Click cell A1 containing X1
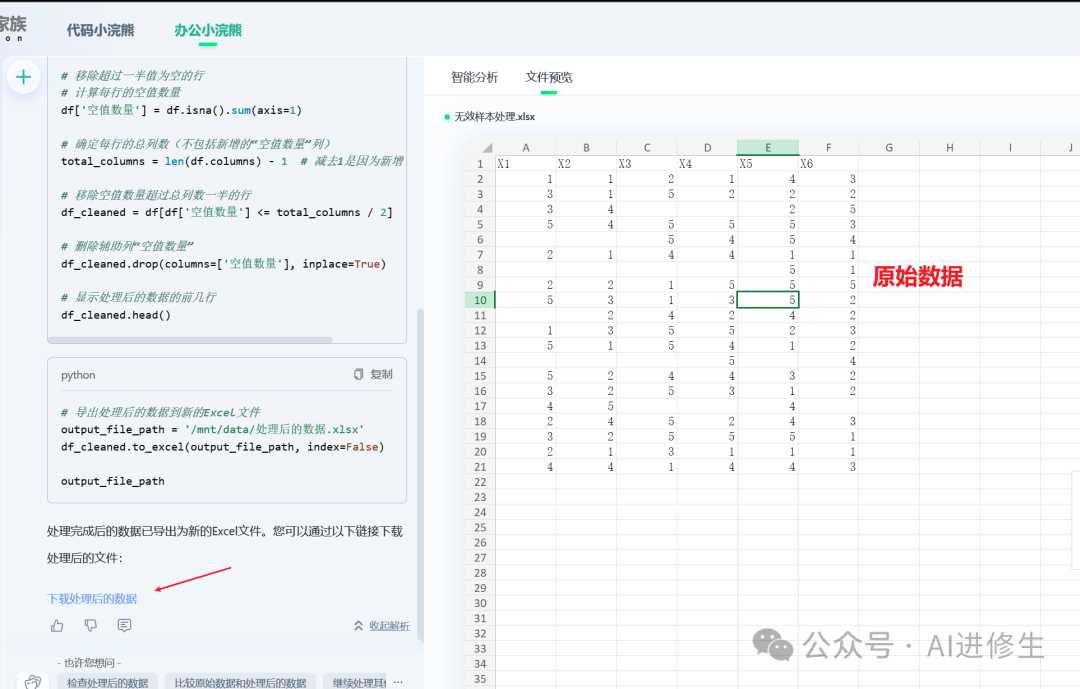 tap(525, 164)
